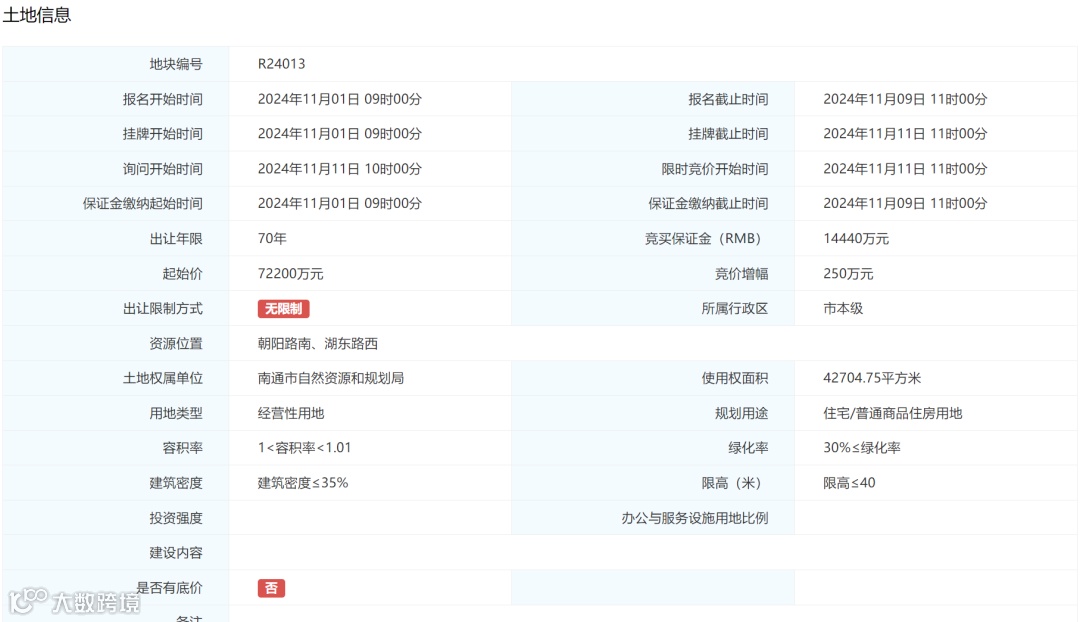The height and width of the screenshot is (622, 1080).
Task: Click the 用地类型 label
Action: 176,413
